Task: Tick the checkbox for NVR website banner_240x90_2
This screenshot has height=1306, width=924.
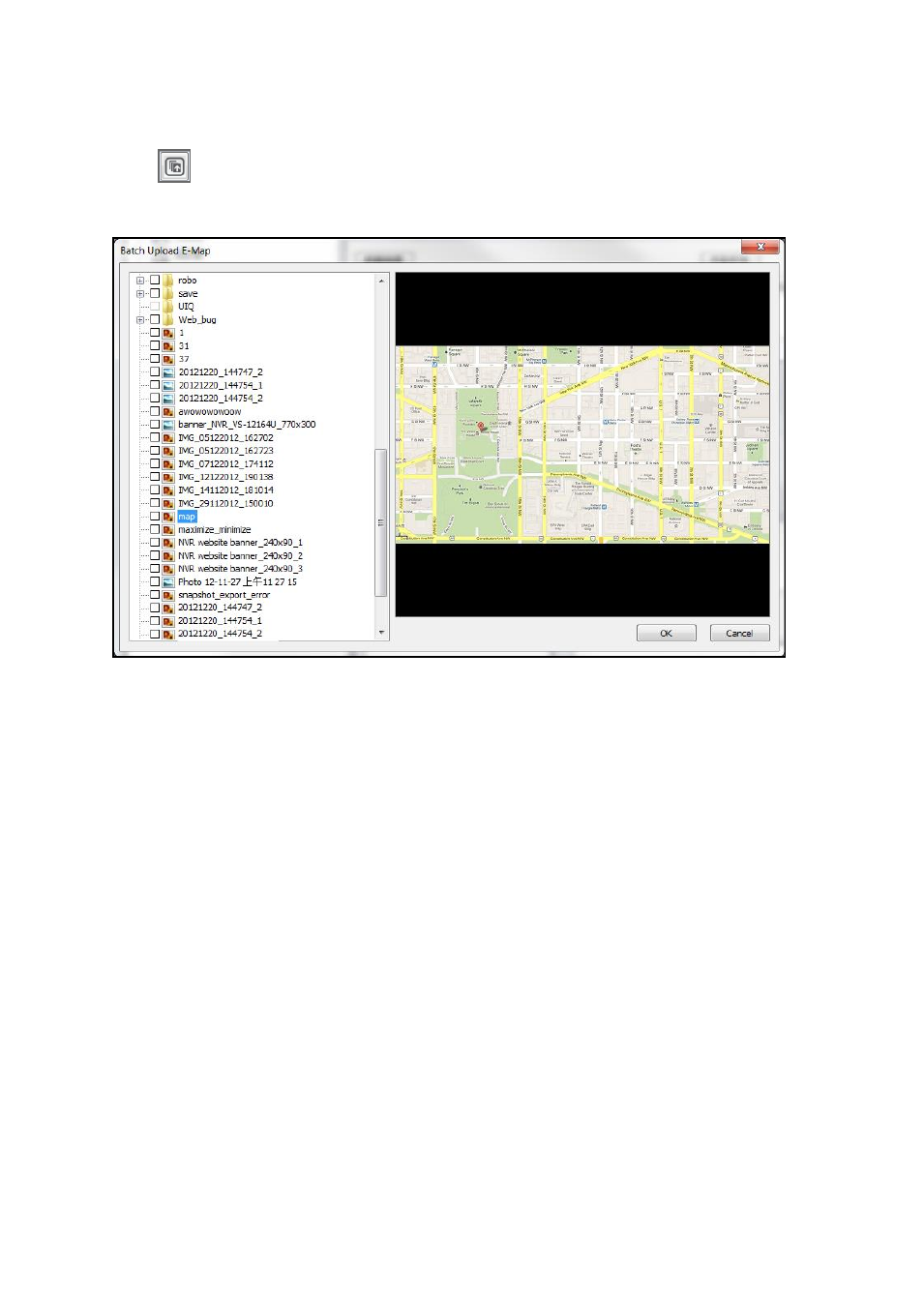Action: click(155, 555)
